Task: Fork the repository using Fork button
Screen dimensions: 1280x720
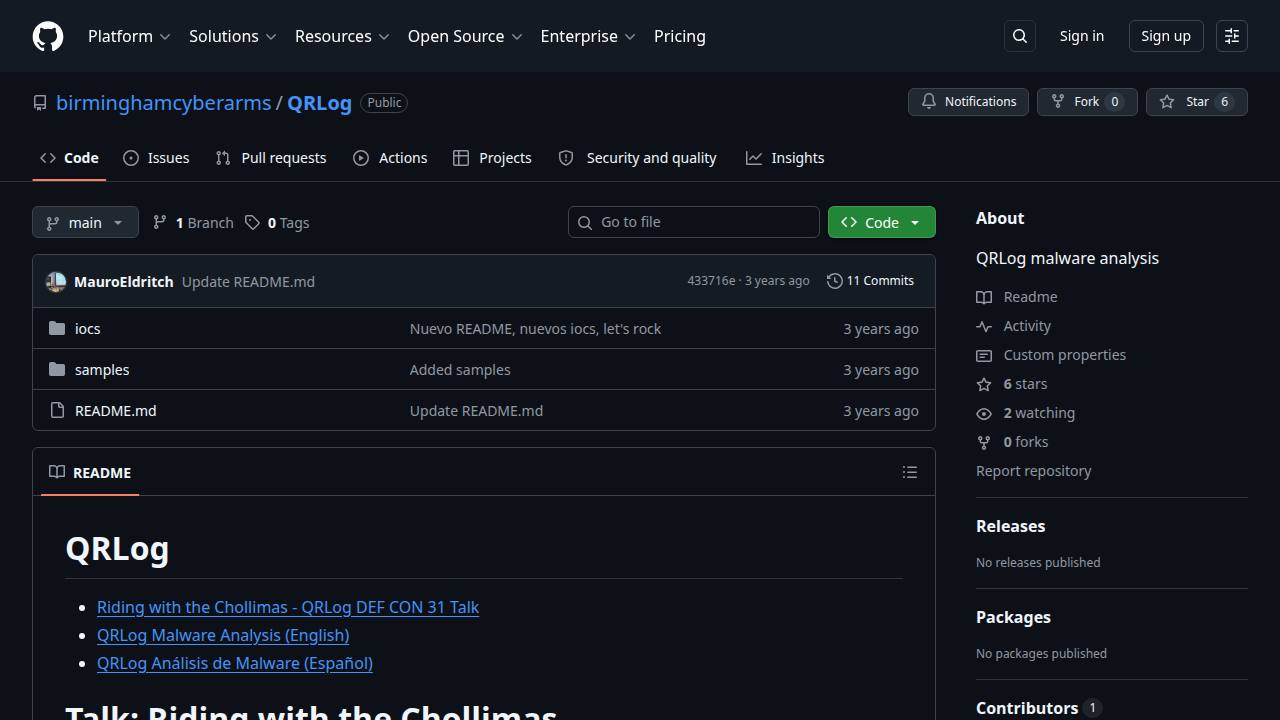Action: coord(1087,102)
